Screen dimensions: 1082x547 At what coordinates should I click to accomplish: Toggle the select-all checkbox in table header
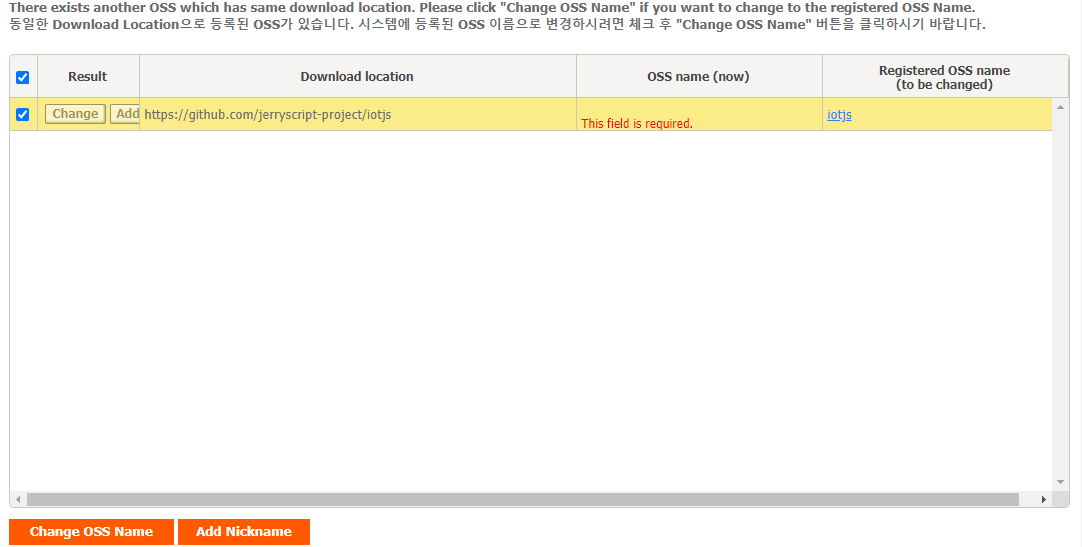23,77
